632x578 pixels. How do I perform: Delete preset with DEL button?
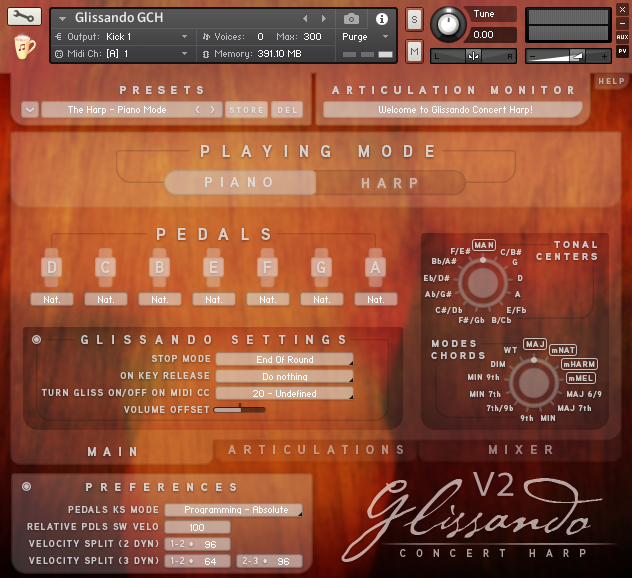click(287, 110)
